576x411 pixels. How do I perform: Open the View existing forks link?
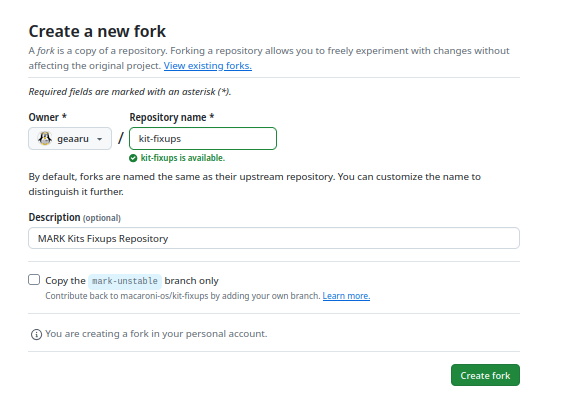click(x=208, y=66)
